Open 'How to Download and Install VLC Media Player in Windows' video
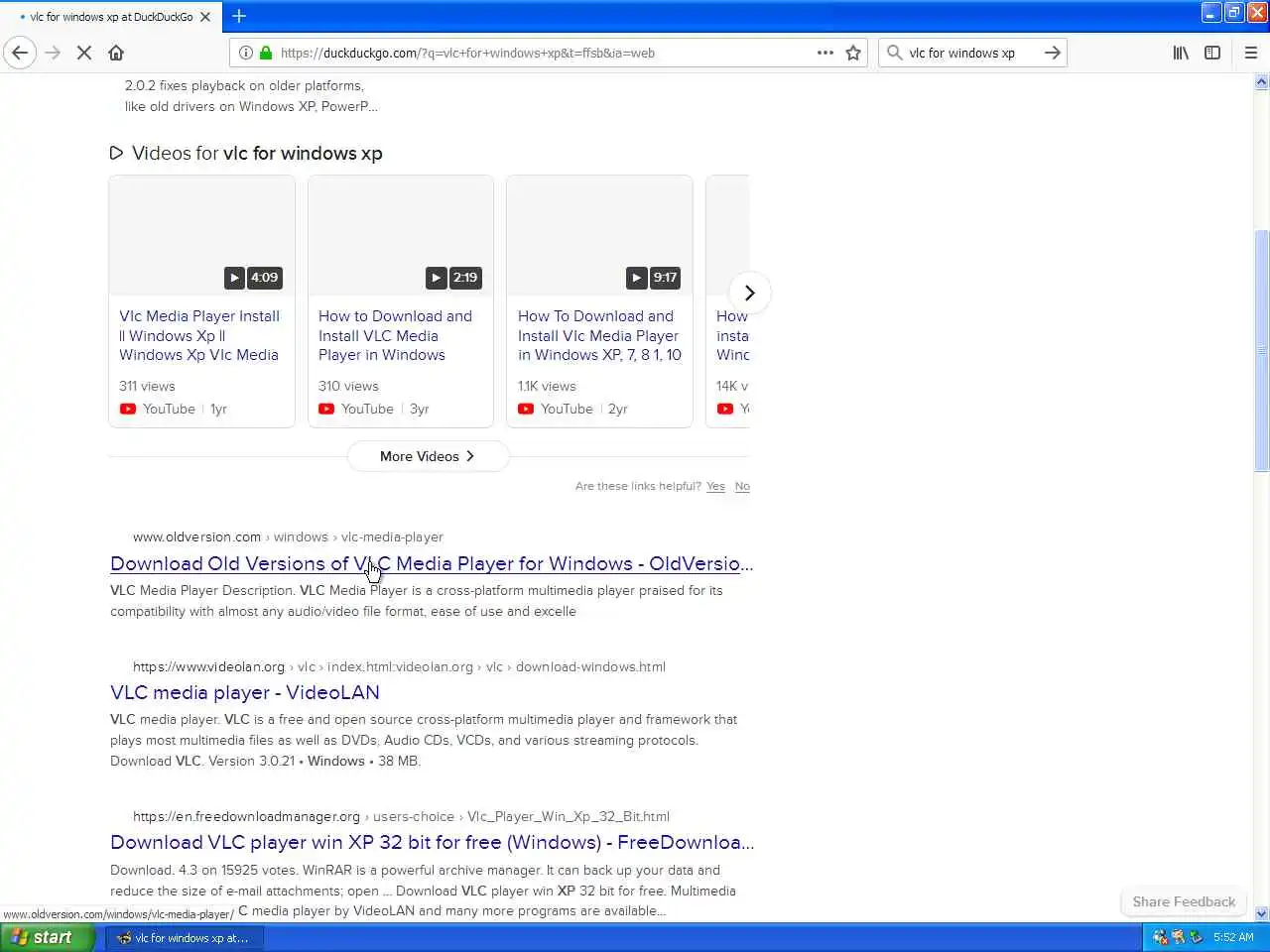 pos(395,335)
